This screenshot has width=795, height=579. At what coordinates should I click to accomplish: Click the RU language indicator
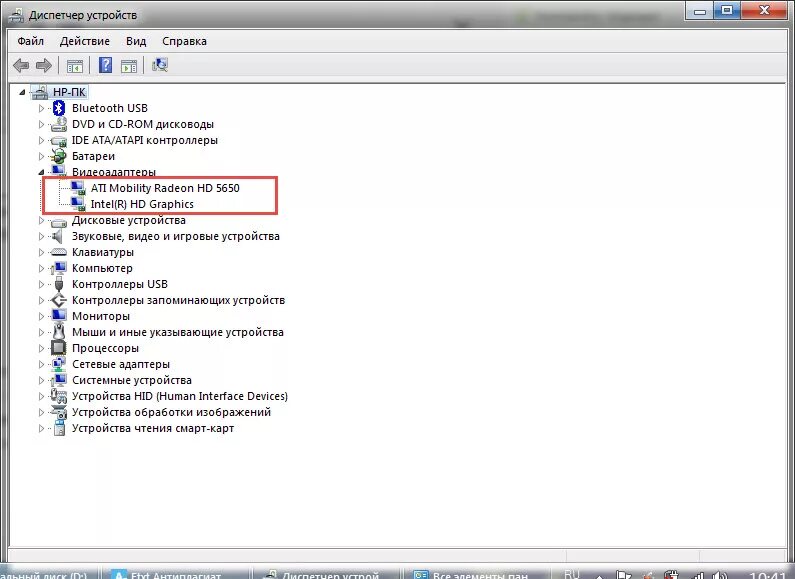pyautogui.click(x=571, y=574)
